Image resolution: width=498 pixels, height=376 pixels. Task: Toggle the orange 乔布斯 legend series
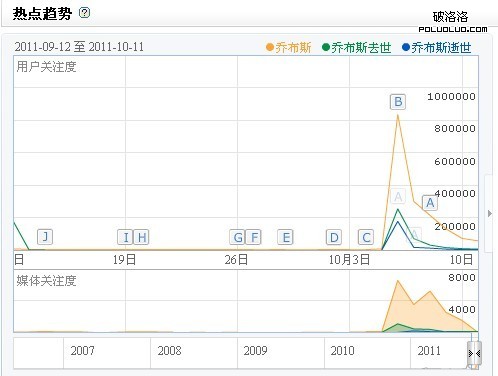[289, 47]
